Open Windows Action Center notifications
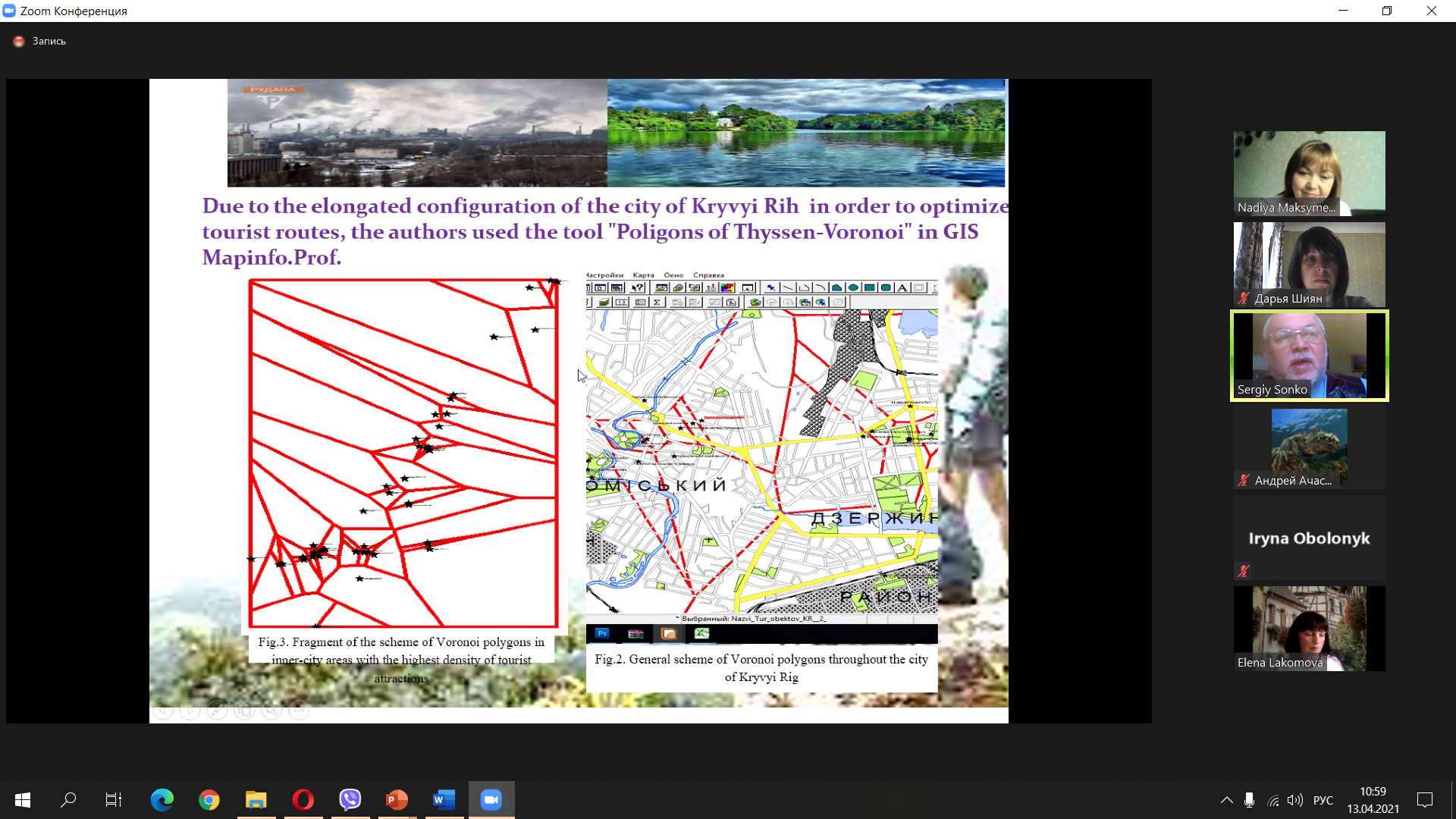The height and width of the screenshot is (819, 1456). click(x=1425, y=800)
